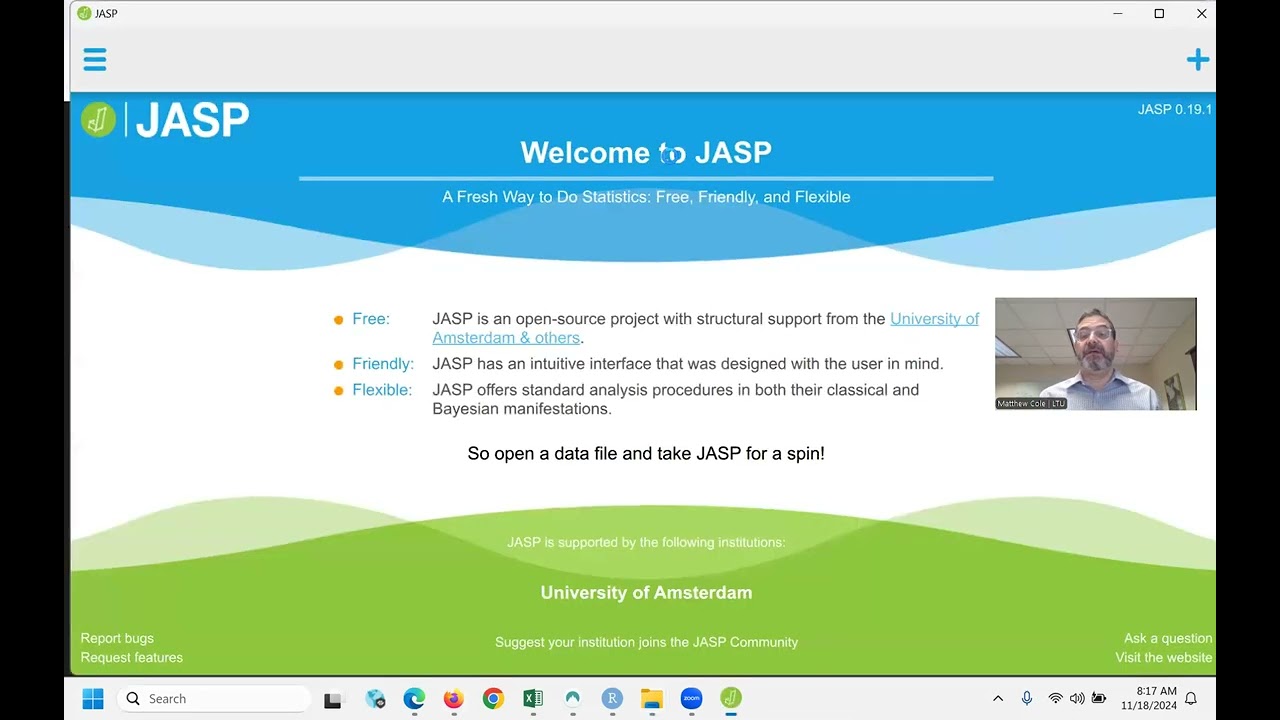Click the Ask a question link
Viewport: 1280px width, 720px height.
tap(1167, 638)
